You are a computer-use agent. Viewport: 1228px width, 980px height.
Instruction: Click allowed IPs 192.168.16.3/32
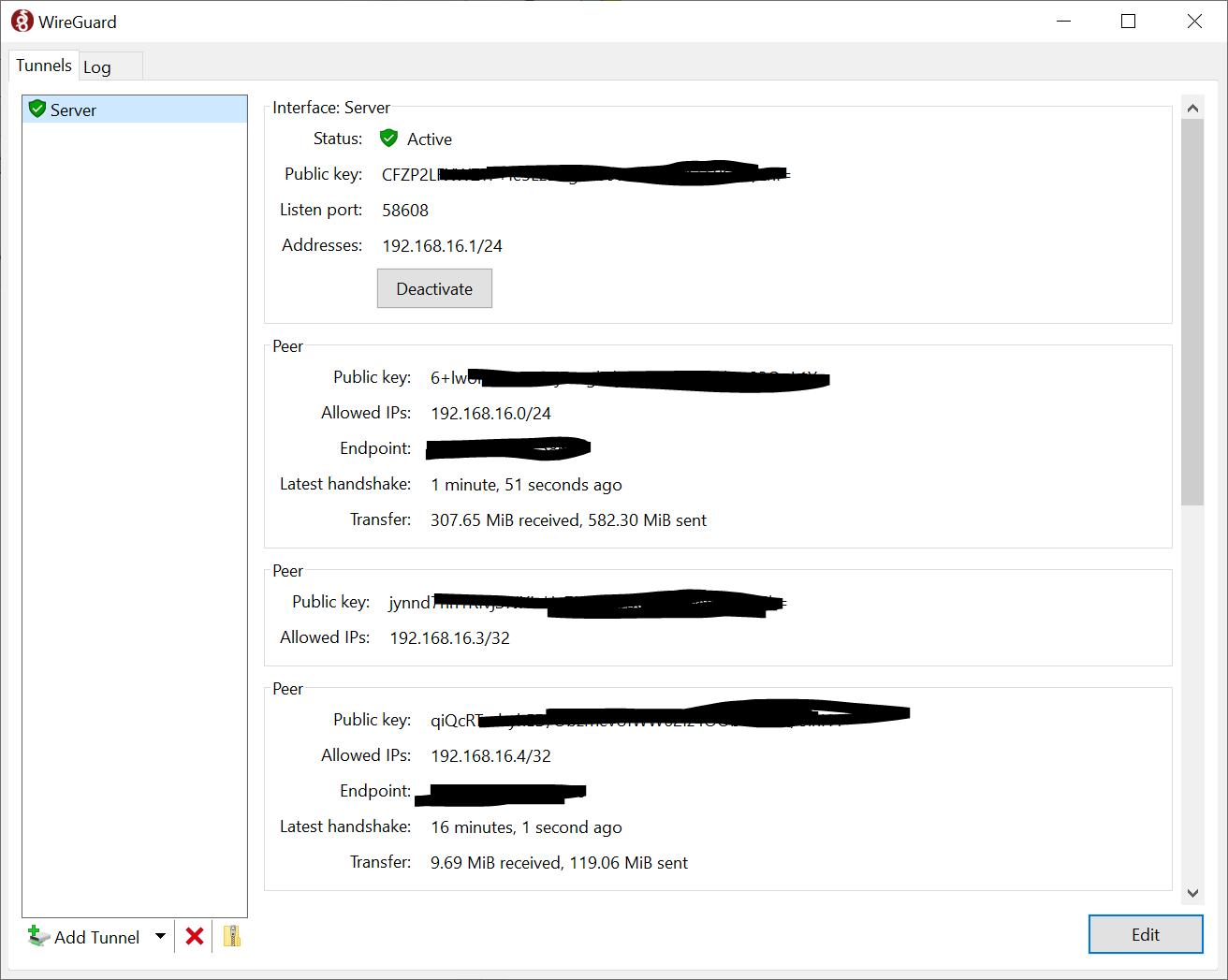coord(449,638)
